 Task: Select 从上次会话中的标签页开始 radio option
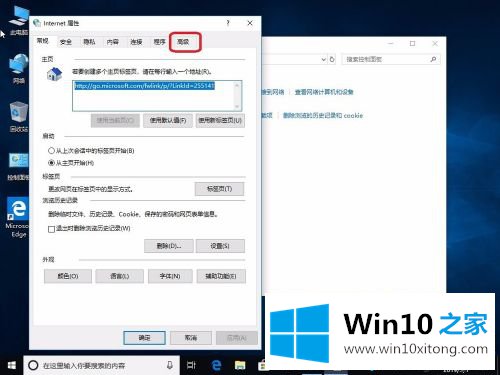91,151
